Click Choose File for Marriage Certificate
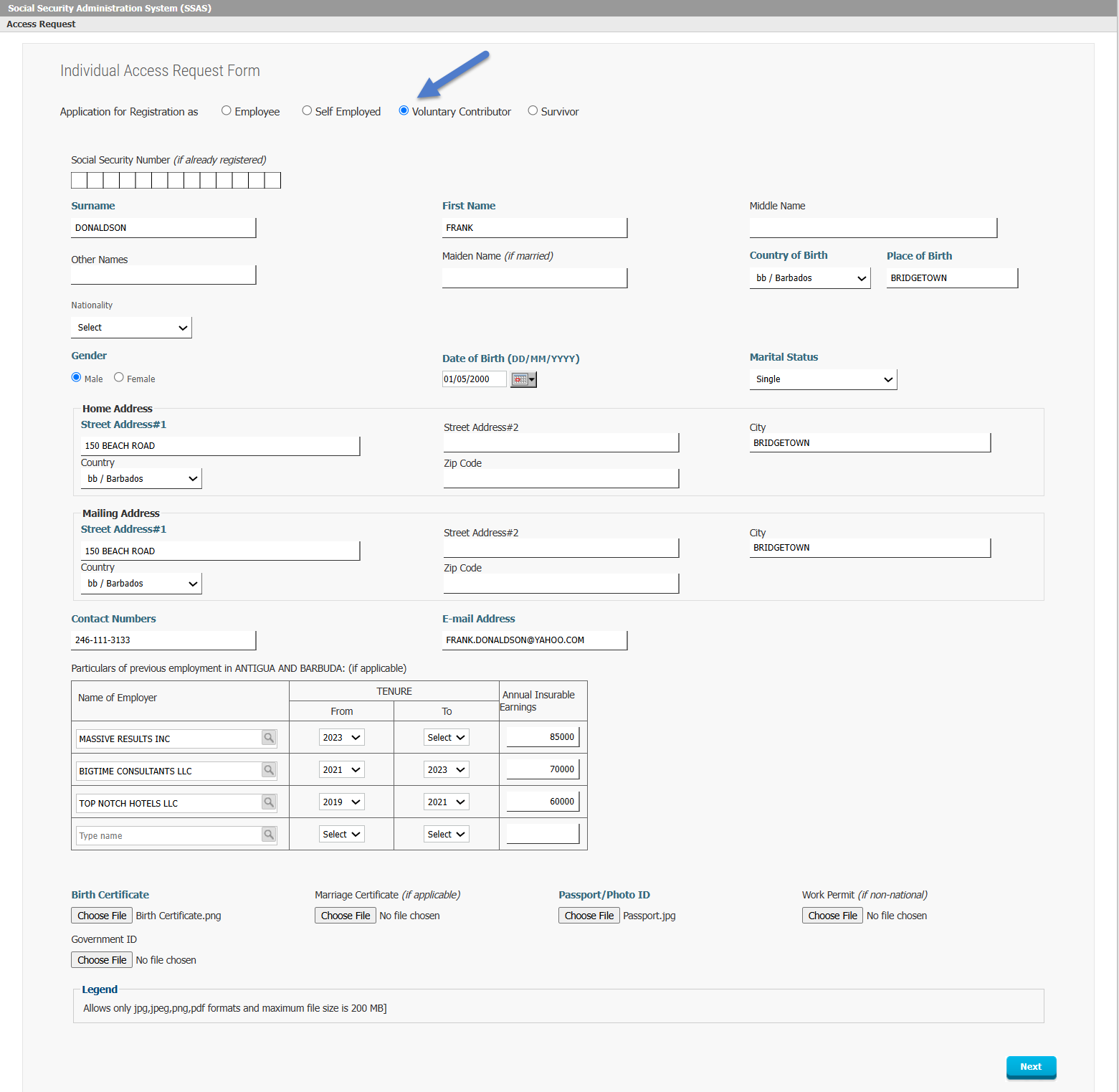Viewport: 1119px width, 1092px height. (x=346, y=916)
